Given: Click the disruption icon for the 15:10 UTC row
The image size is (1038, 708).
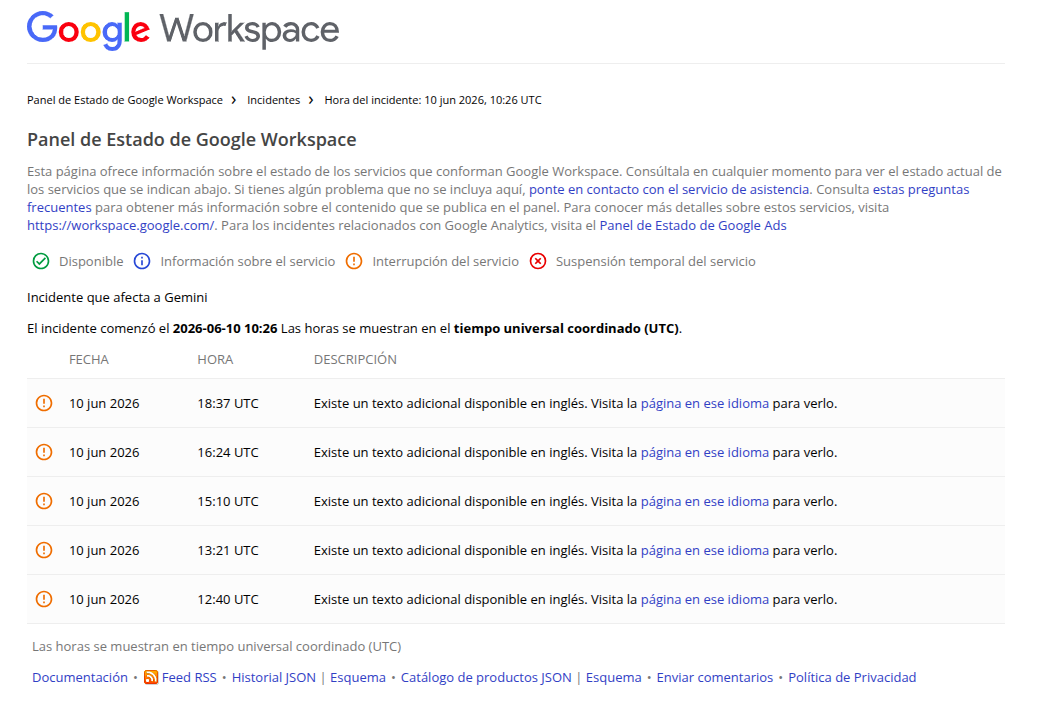Looking at the screenshot, I should tap(44, 501).
